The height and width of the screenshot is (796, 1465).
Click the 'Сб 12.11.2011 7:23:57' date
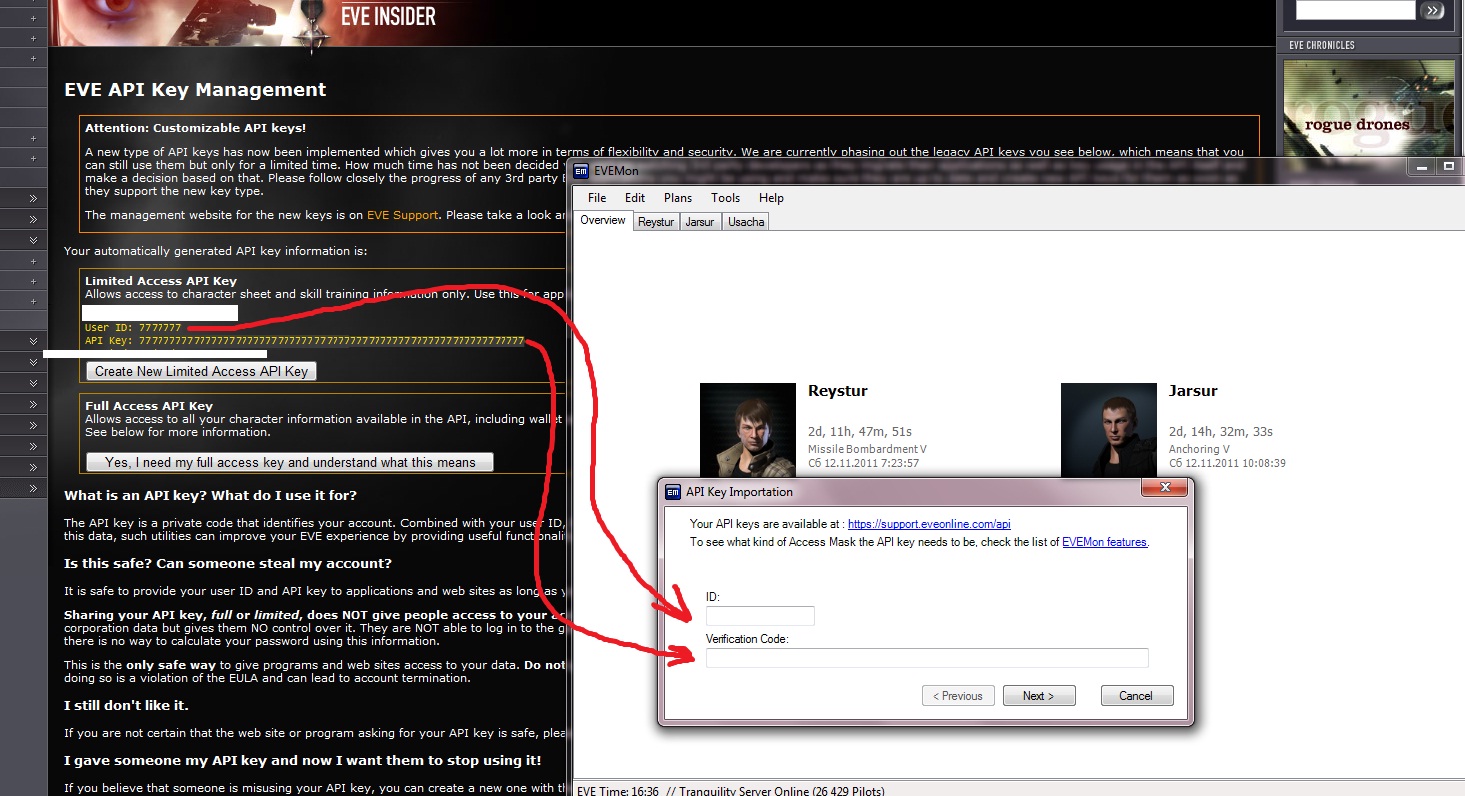pos(863,464)
